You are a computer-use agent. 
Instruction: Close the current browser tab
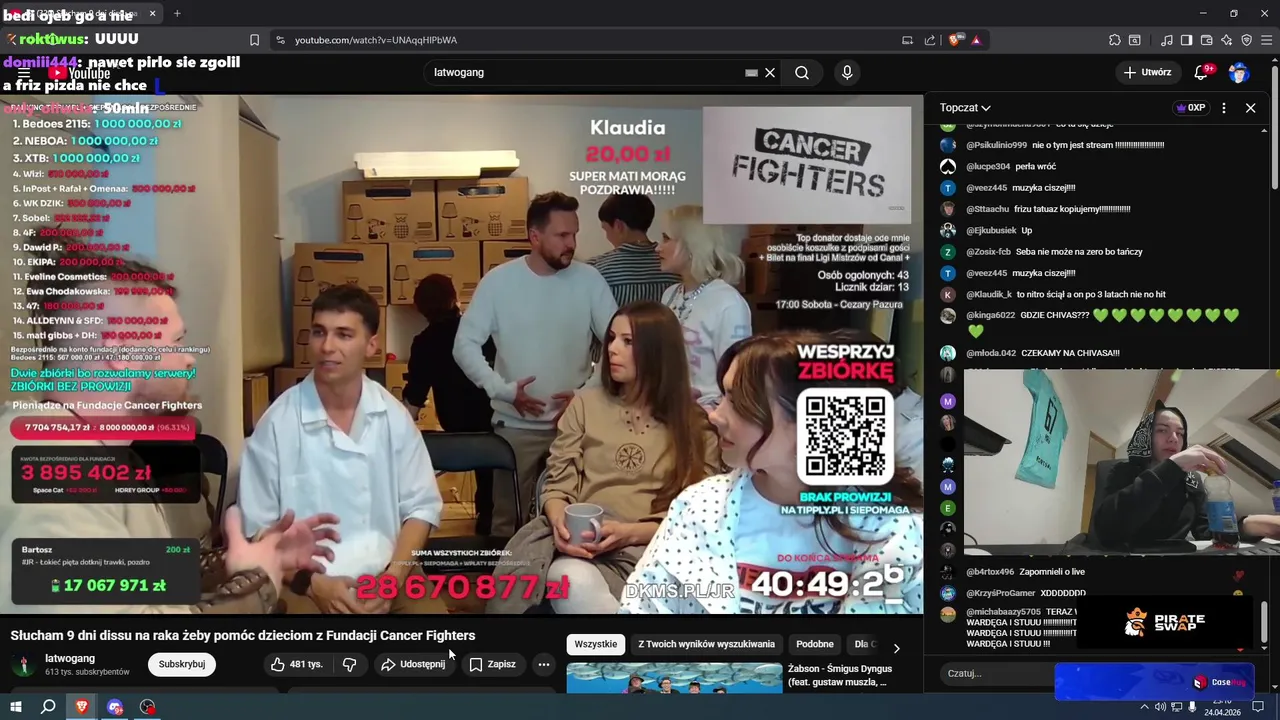tap(152, 14)
